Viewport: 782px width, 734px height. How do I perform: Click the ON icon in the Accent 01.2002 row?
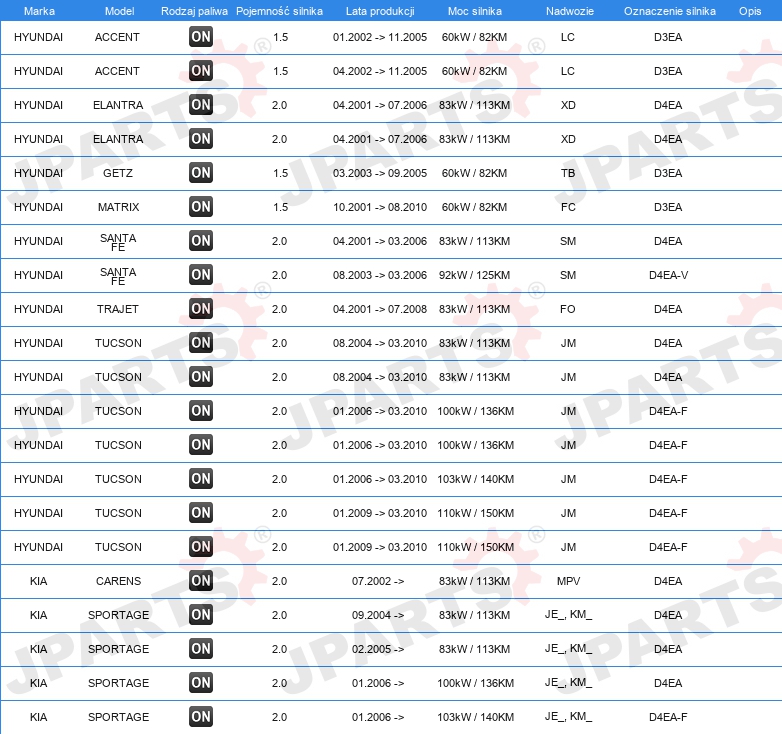pyautogui.click(x=201, y=36)
